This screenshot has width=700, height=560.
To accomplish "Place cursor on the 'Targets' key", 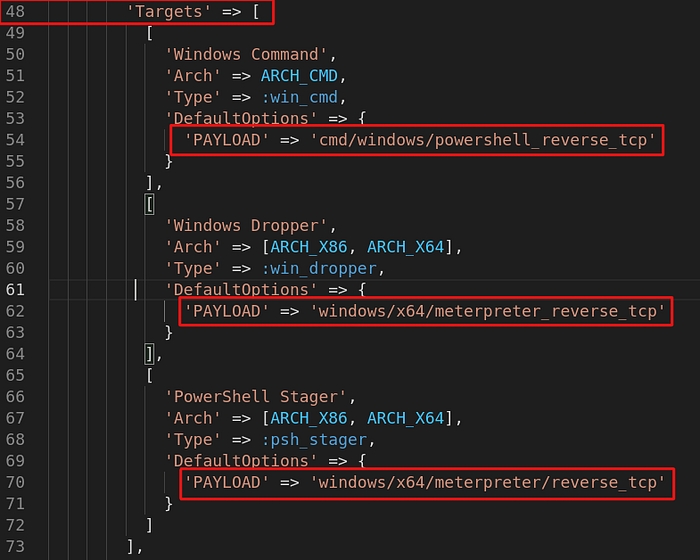I will 168,12.
